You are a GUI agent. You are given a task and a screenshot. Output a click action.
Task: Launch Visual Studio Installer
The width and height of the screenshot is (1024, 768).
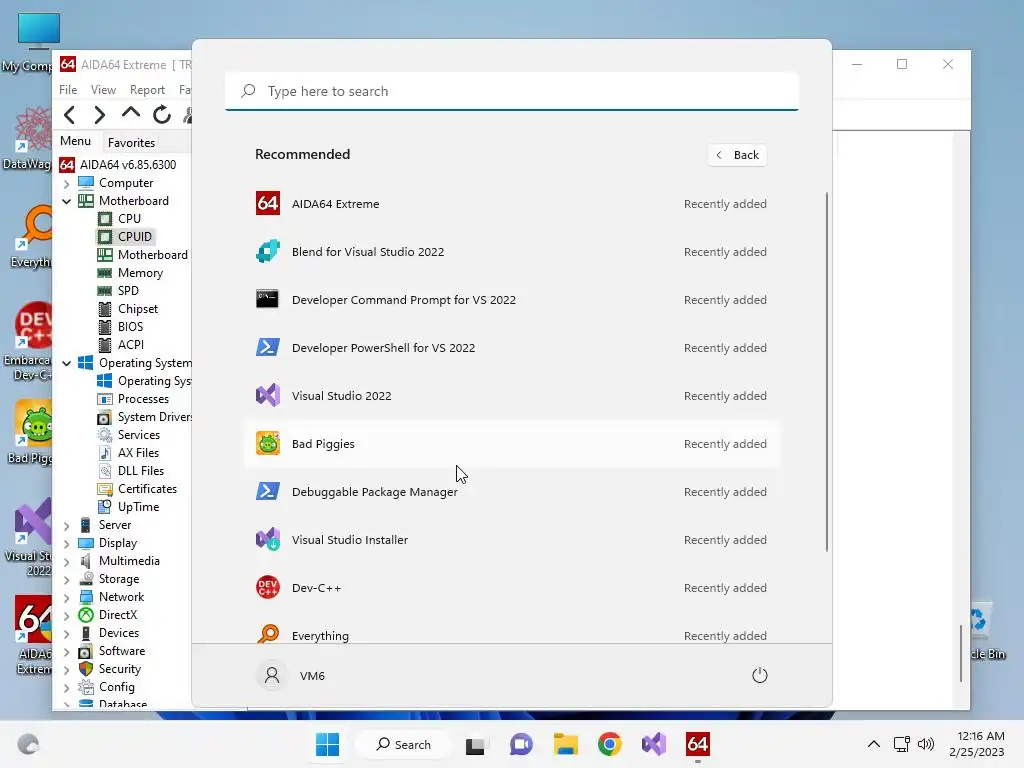pyautogui.click(x=512, y=539)
